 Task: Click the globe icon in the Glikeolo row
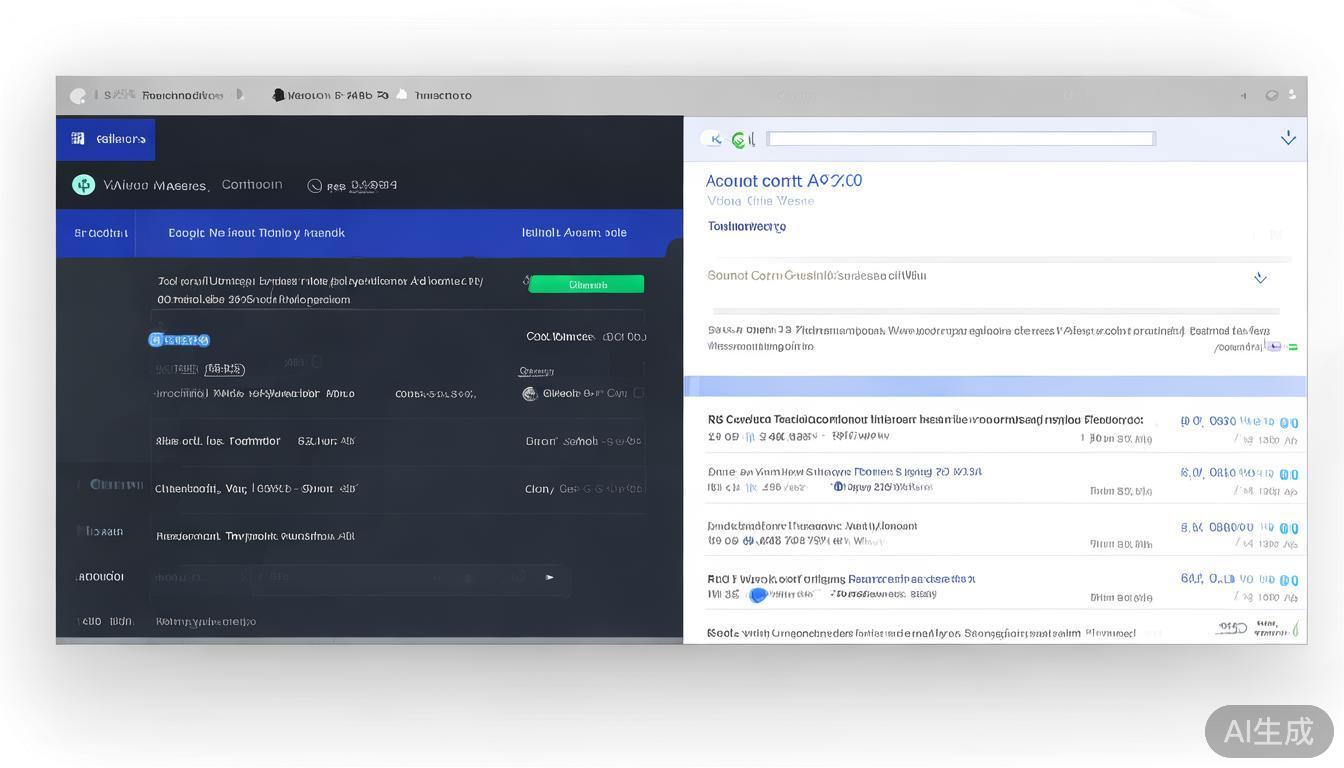pyautogui.click(x=530, y=393)
